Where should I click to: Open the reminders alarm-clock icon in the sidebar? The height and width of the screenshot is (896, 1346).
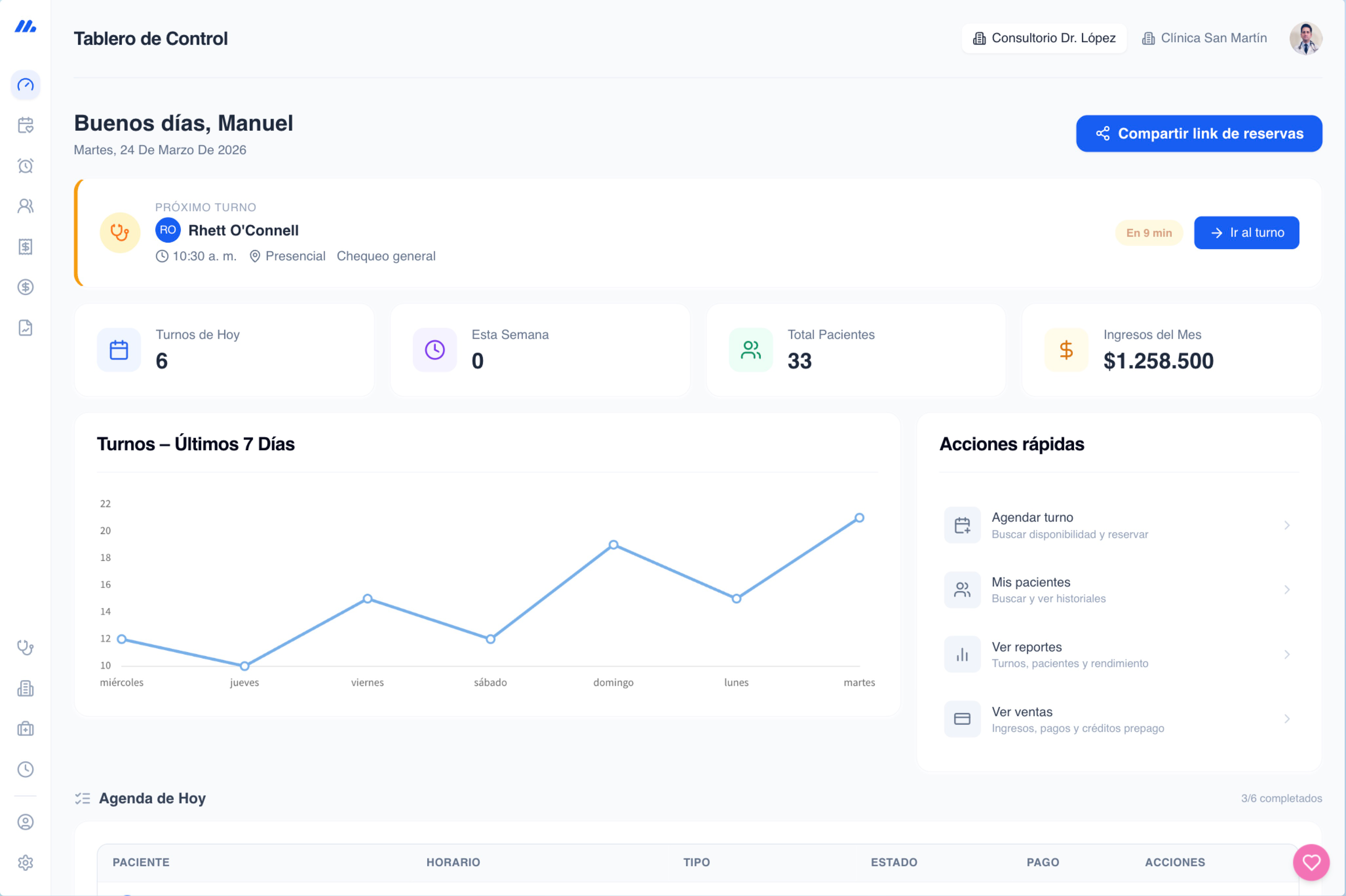(26, 166)
